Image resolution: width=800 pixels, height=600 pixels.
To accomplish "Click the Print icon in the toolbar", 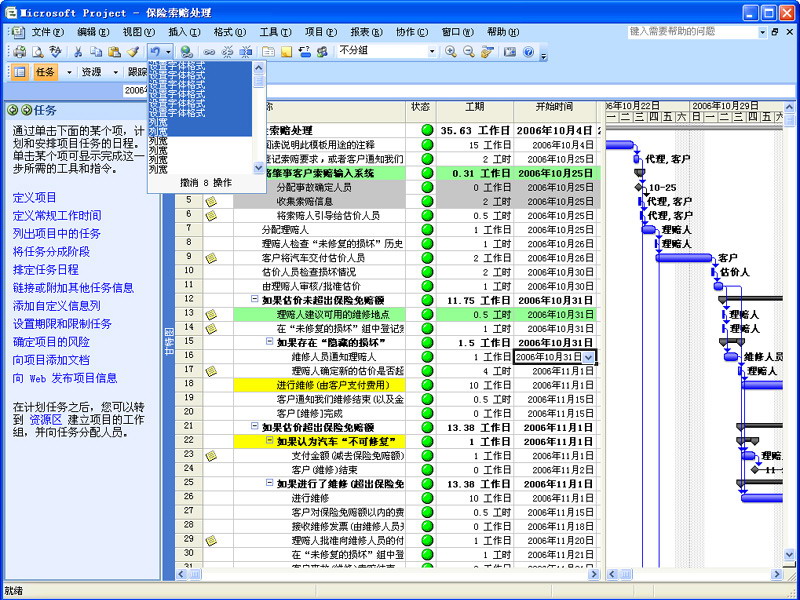I will click(x=20, y=52).
